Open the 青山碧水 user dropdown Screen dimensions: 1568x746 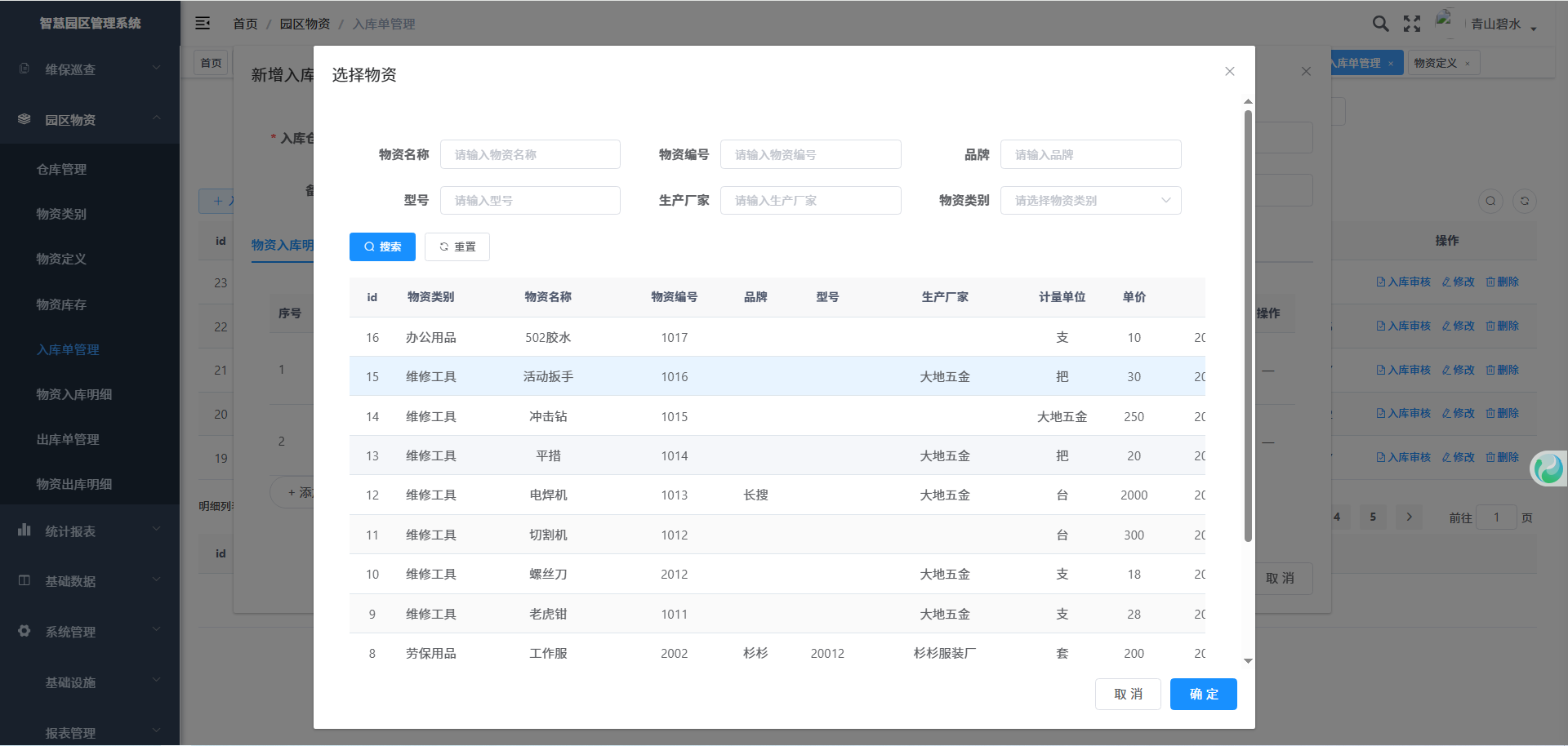coord(1503,24)
